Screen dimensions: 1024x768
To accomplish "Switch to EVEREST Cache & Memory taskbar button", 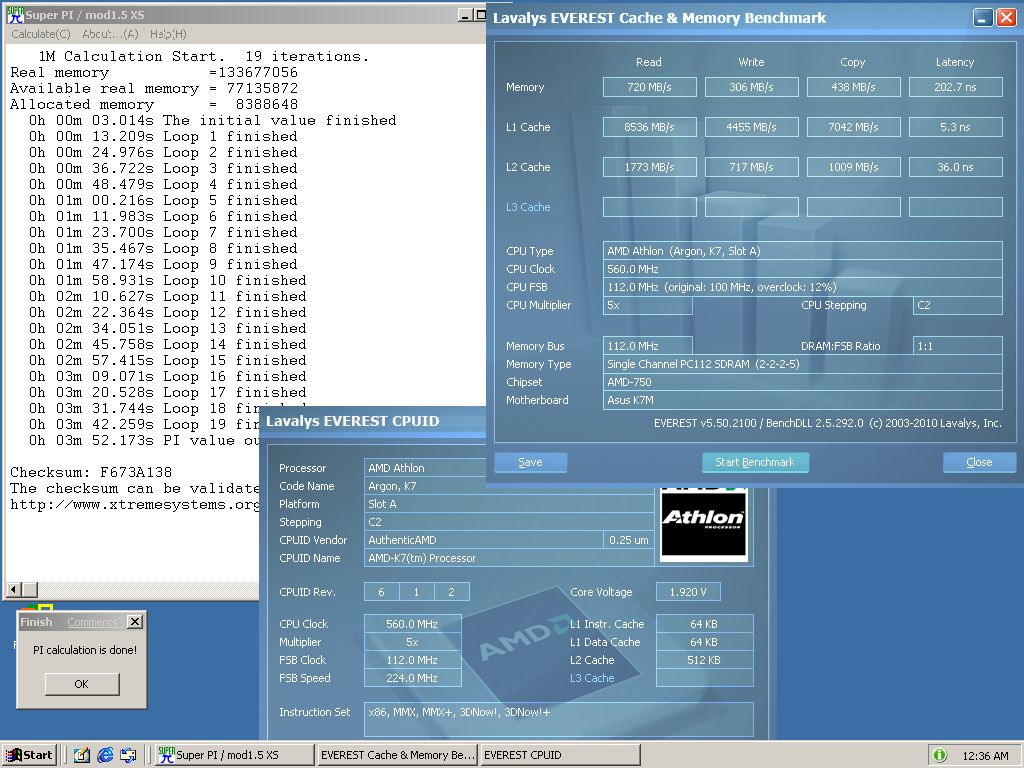I will (x=397, y=755).
